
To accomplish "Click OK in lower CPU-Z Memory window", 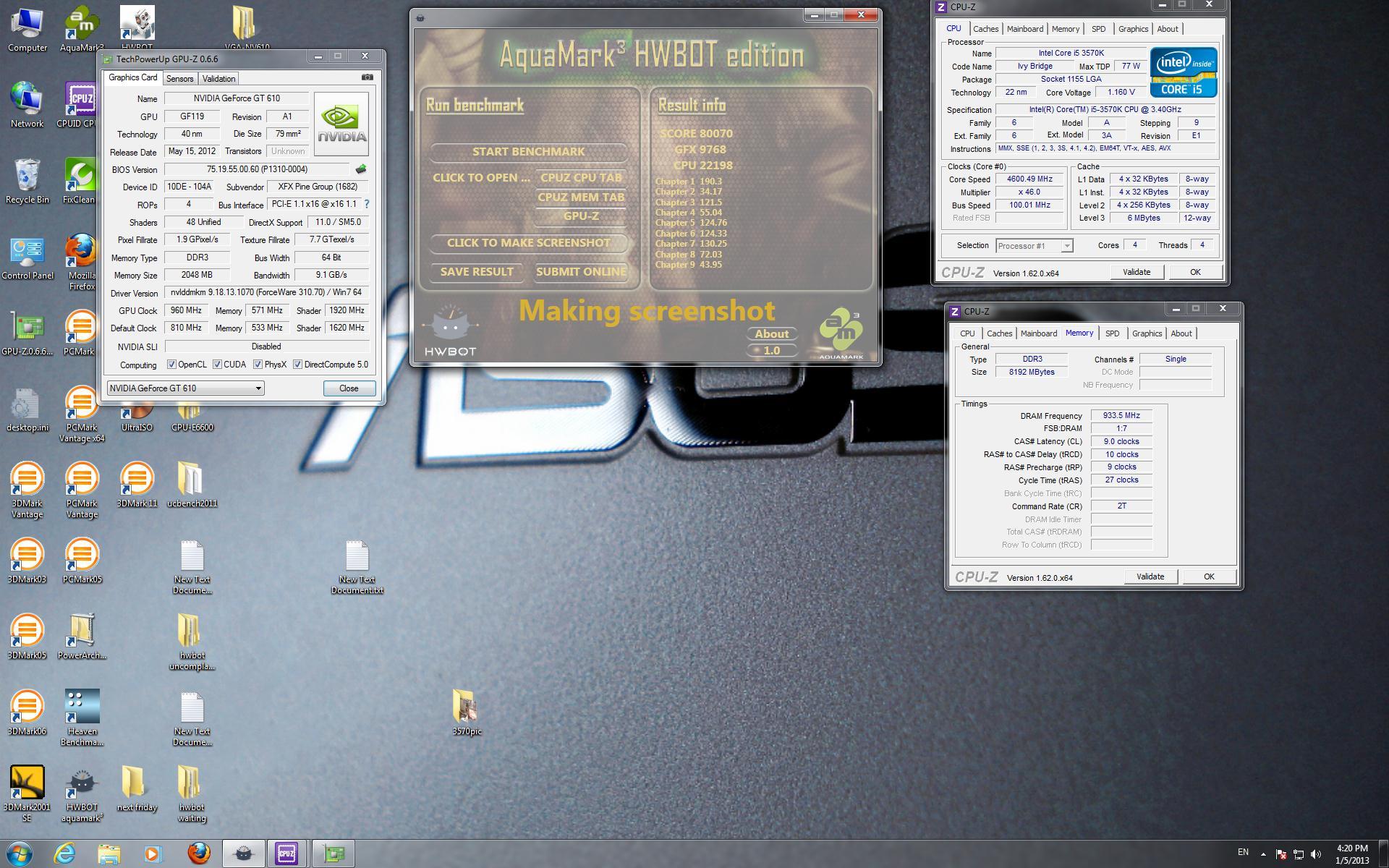I will point(1208,576).
